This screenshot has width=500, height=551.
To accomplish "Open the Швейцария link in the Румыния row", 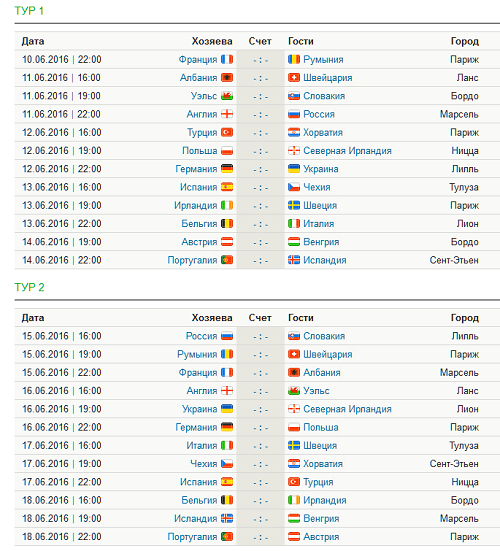I will pyautogui.click(x=327, y=354).
